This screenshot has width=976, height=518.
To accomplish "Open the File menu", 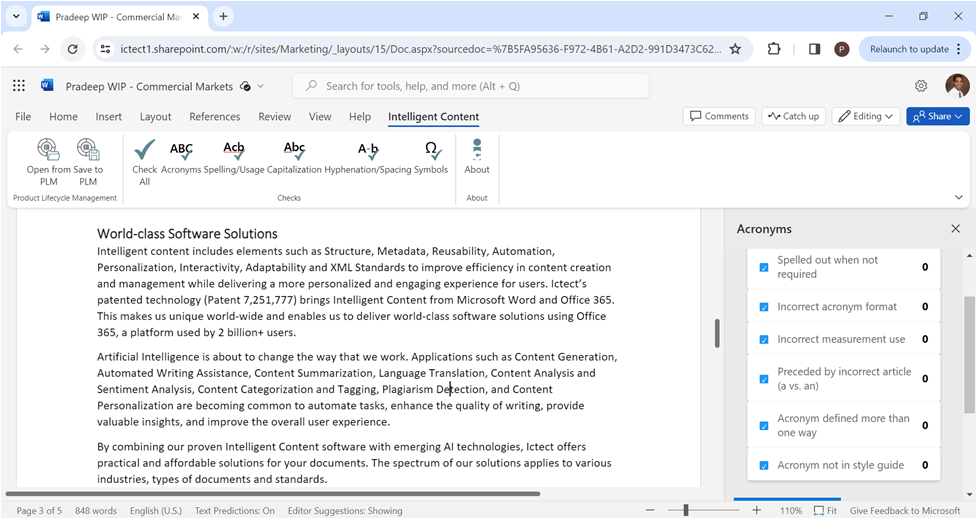I will pyautogui.click(x=23, y=116).
